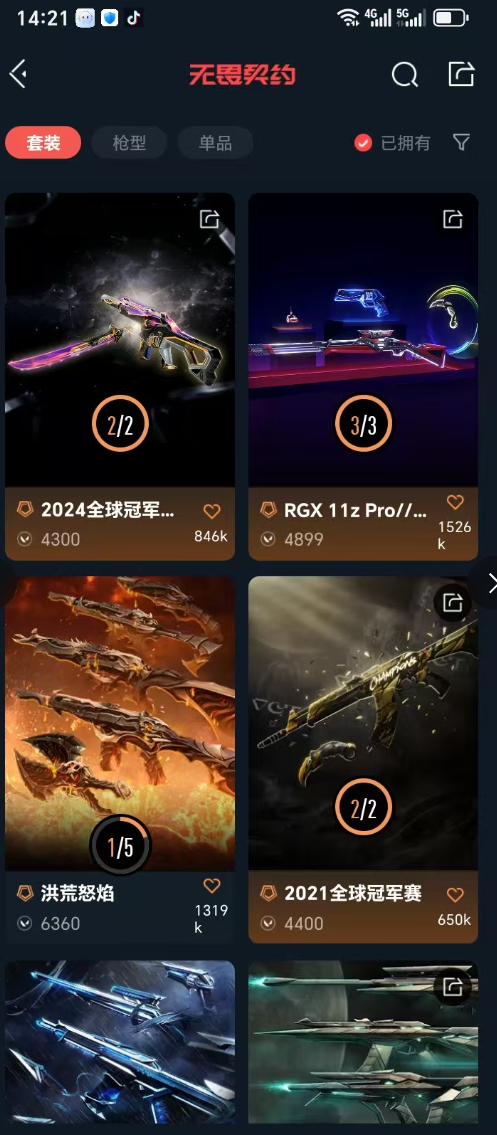Share the RGX 11z Pro bundle card
The width and height of the screenshot is (497, 1135).
click(x=453, y=219)
